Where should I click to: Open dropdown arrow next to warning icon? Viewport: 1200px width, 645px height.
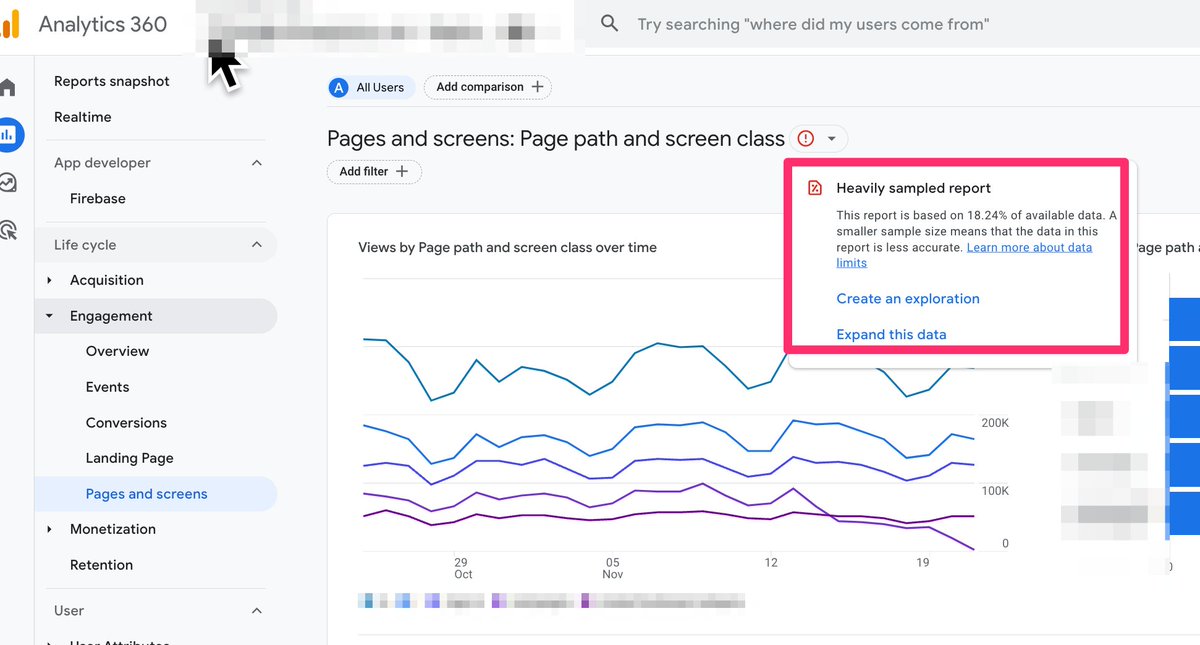point(832,139)
